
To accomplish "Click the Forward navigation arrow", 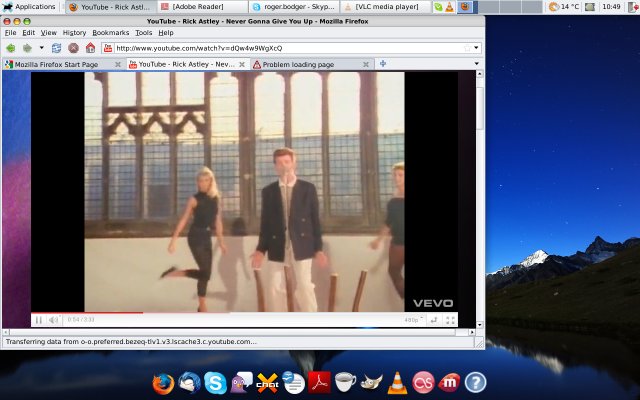I will [x=27, y=48].
